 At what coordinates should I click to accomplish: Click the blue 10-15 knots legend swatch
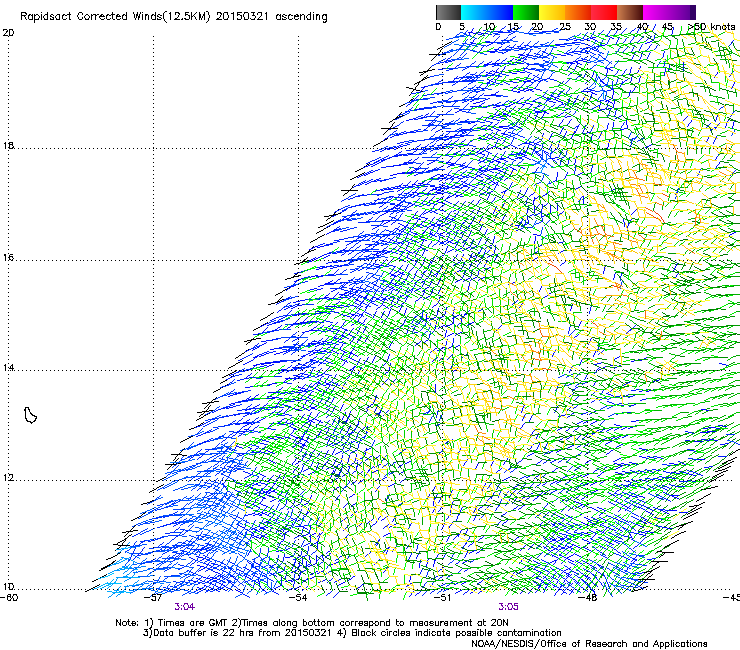[500, 12]
